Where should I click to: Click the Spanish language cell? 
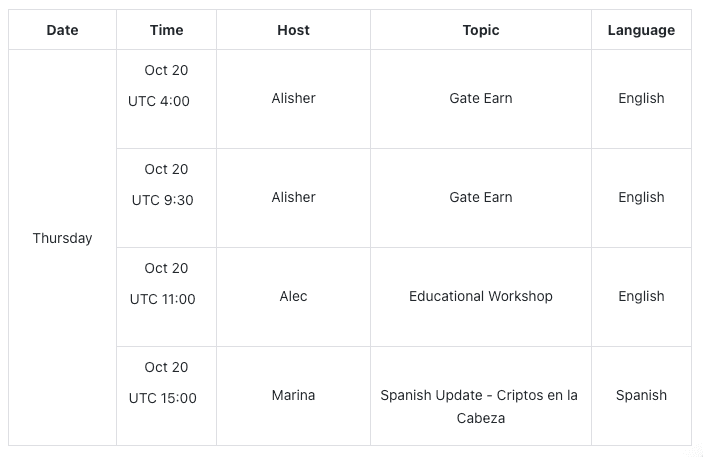(x=641, y=395)
